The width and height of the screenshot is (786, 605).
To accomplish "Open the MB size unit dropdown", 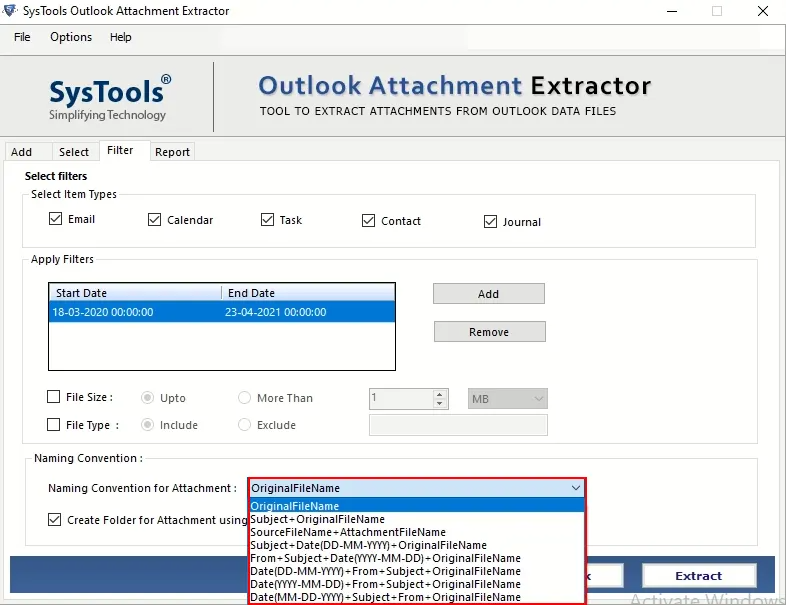I will click(x=508, y=399).
